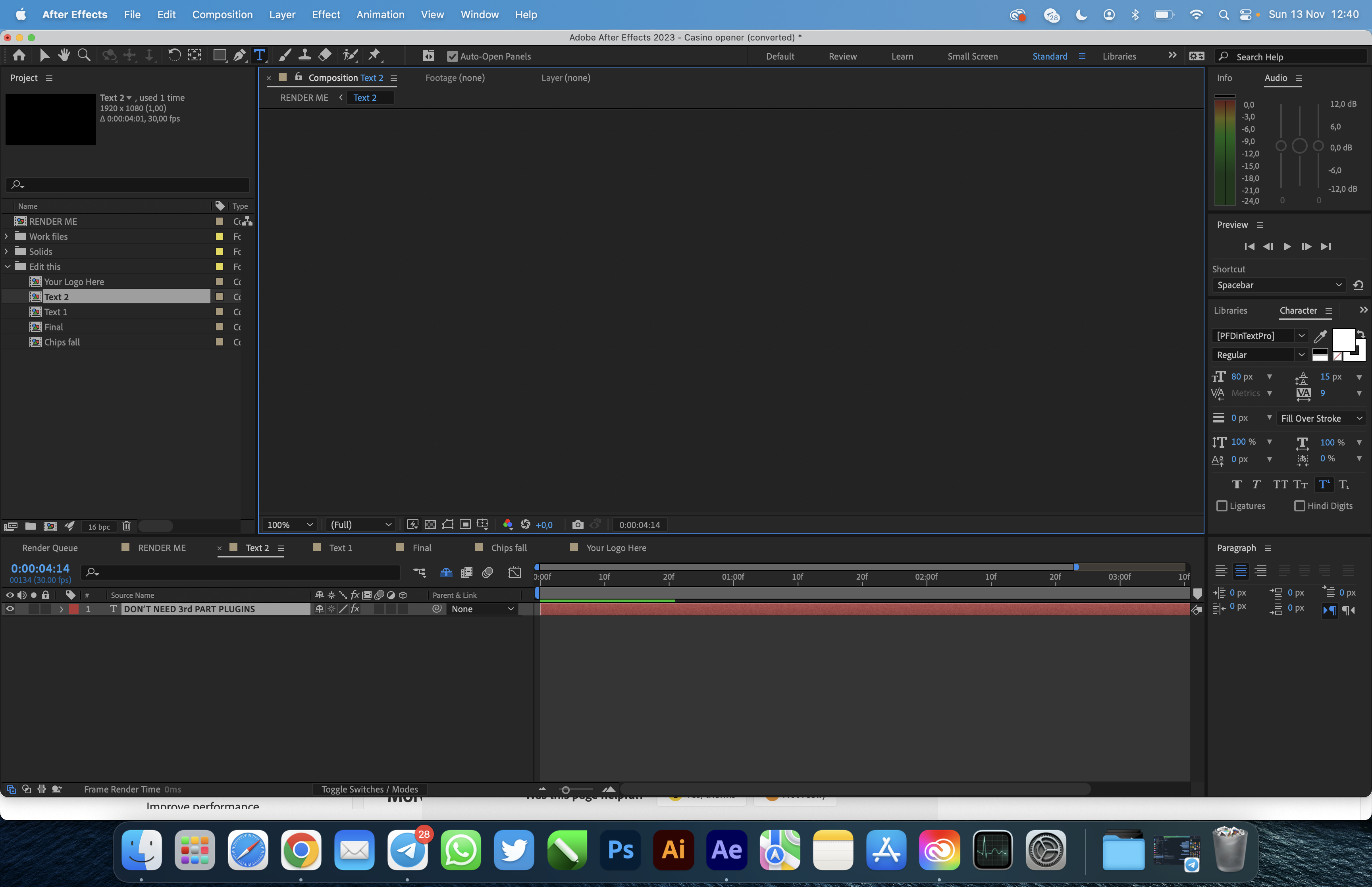Click the Search Help field

tap(1291, 56)
